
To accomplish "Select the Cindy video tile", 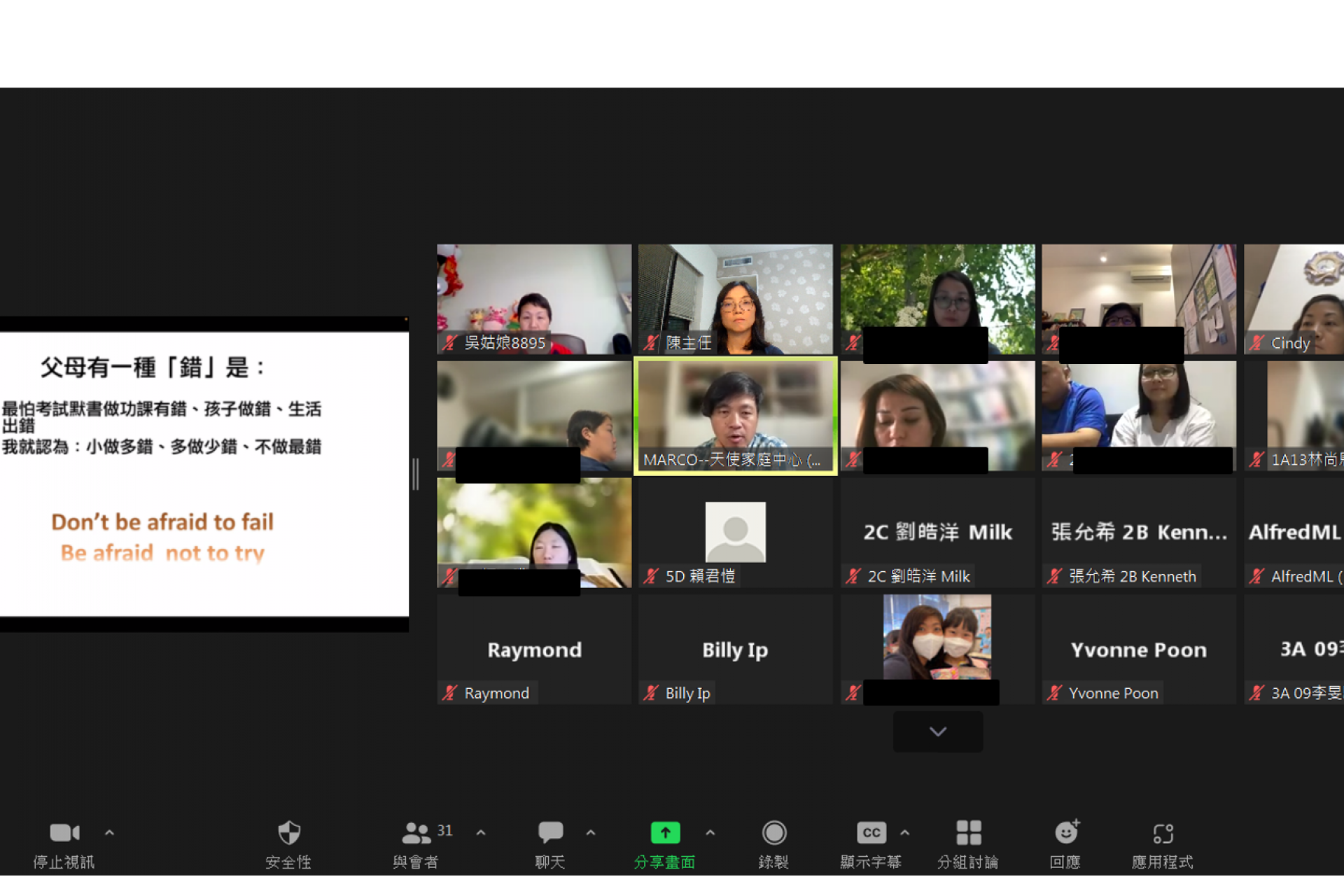I will click(1294, 299).
